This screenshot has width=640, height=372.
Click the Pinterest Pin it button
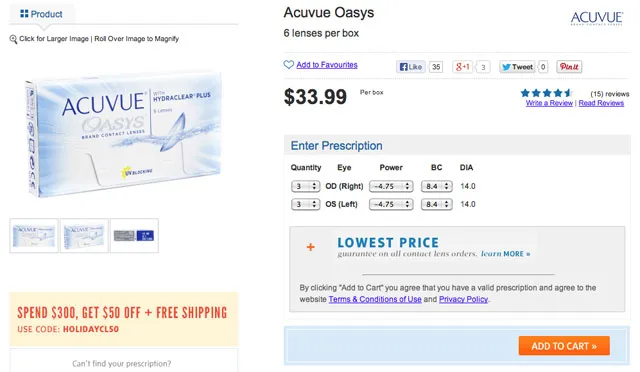[569, 67]
